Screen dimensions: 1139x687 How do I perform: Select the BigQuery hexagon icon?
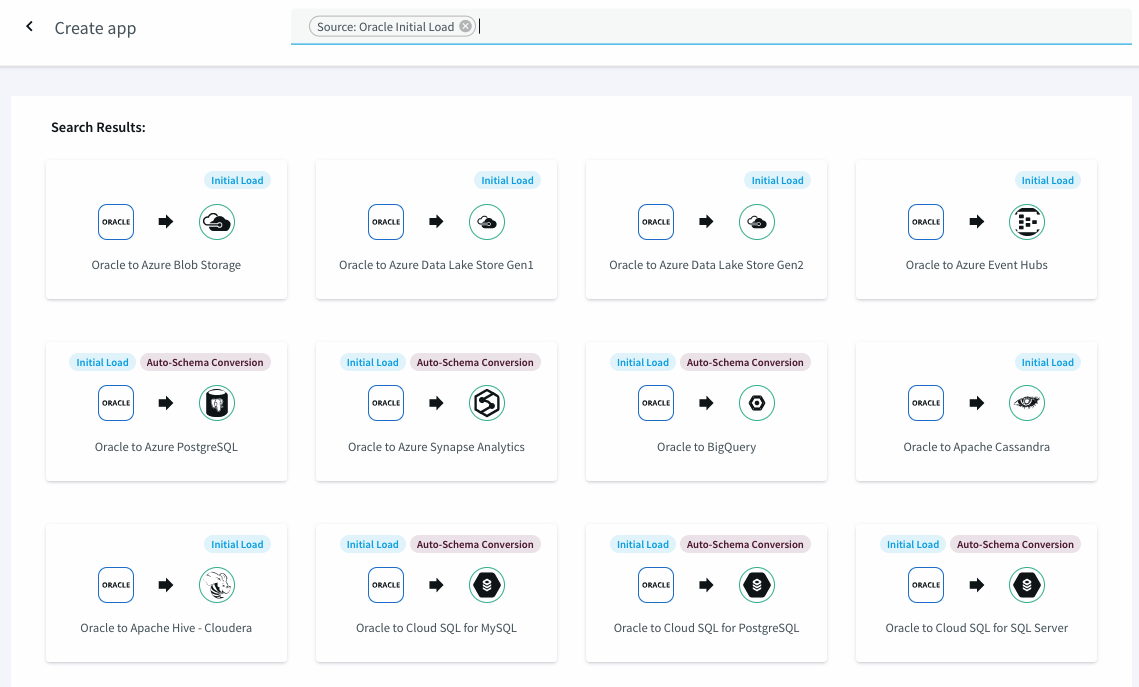[x=757, y=403]
